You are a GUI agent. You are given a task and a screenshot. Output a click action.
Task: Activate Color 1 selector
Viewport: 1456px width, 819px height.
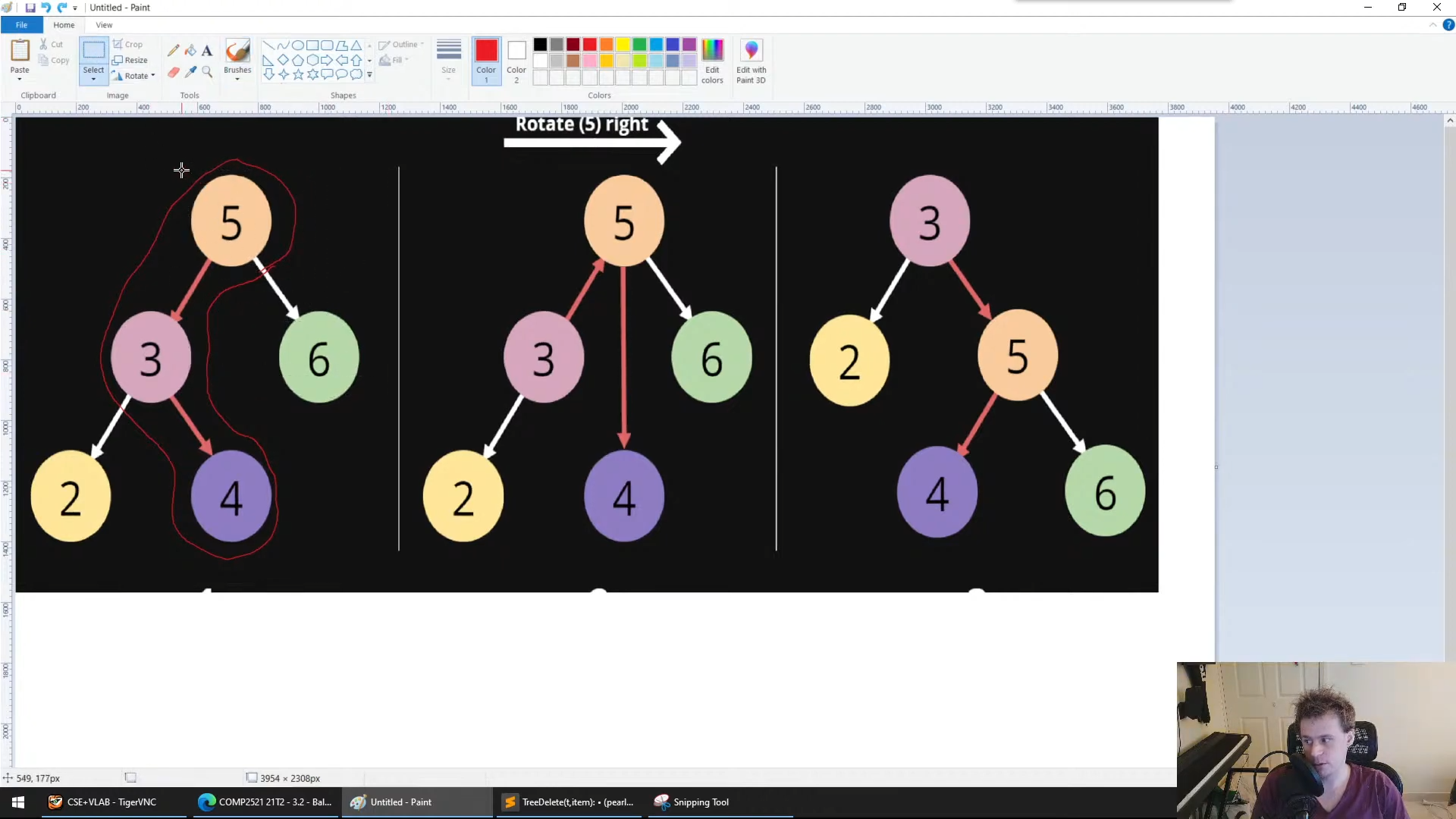point(486,60)
